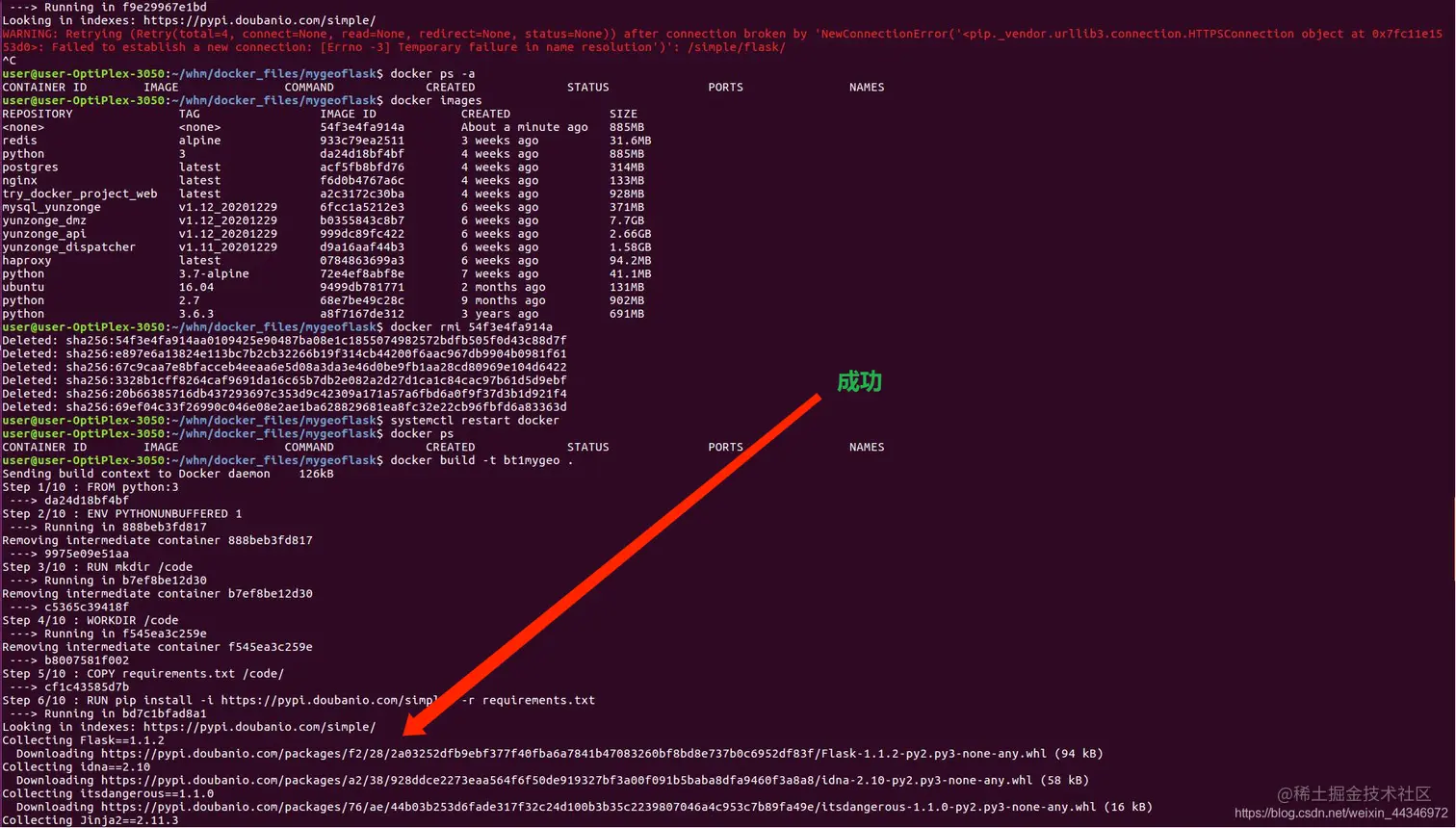Click the 'docker ps -a' command text

click(x=432, y=74)
